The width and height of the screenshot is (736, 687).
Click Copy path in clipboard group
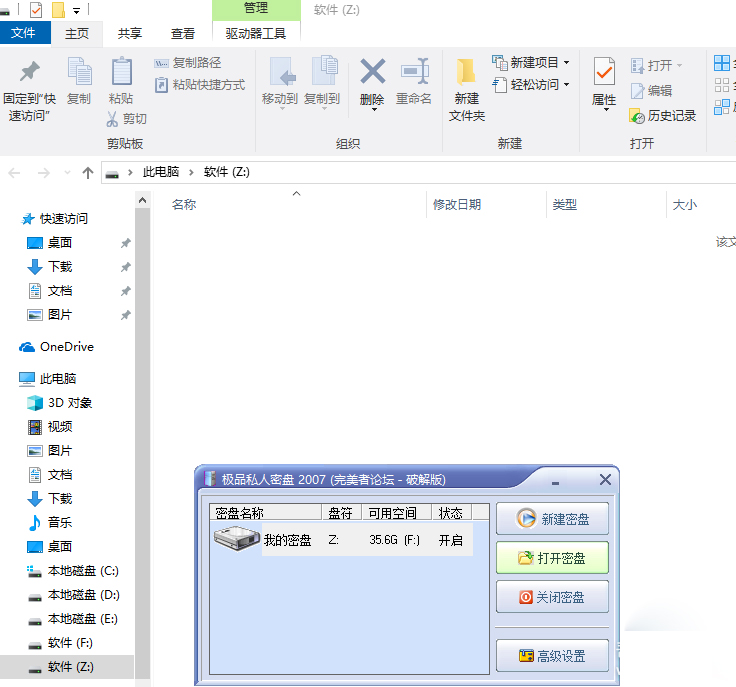(x=188, y=62)
